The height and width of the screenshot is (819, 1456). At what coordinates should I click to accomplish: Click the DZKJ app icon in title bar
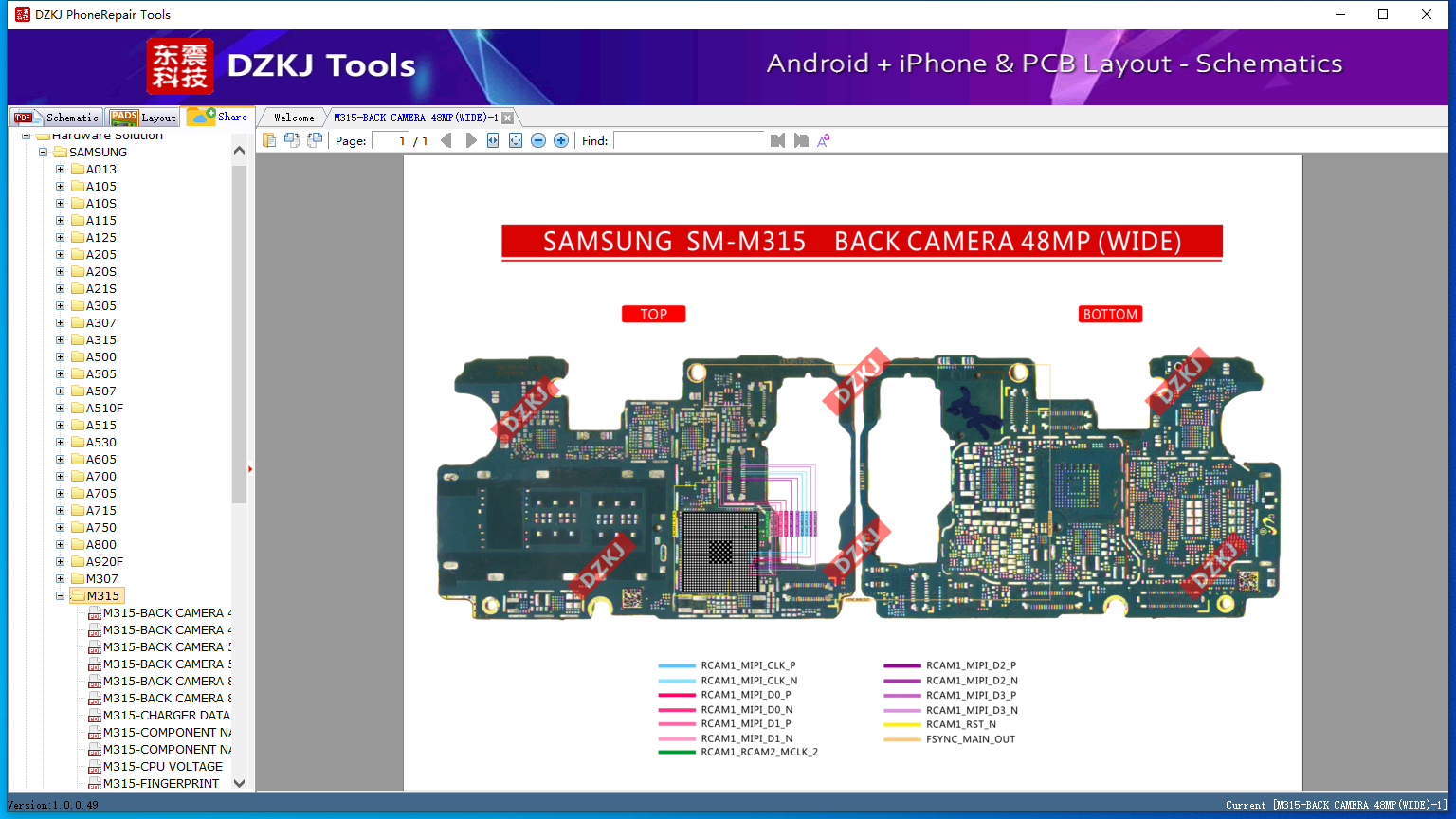[23, 14]
